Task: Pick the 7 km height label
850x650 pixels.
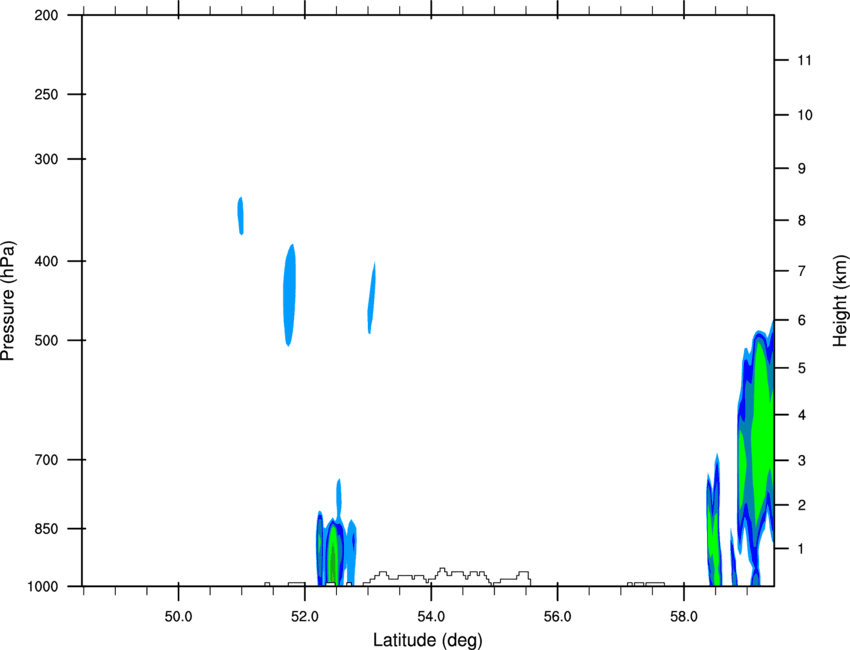Action: tap(802, 271)
